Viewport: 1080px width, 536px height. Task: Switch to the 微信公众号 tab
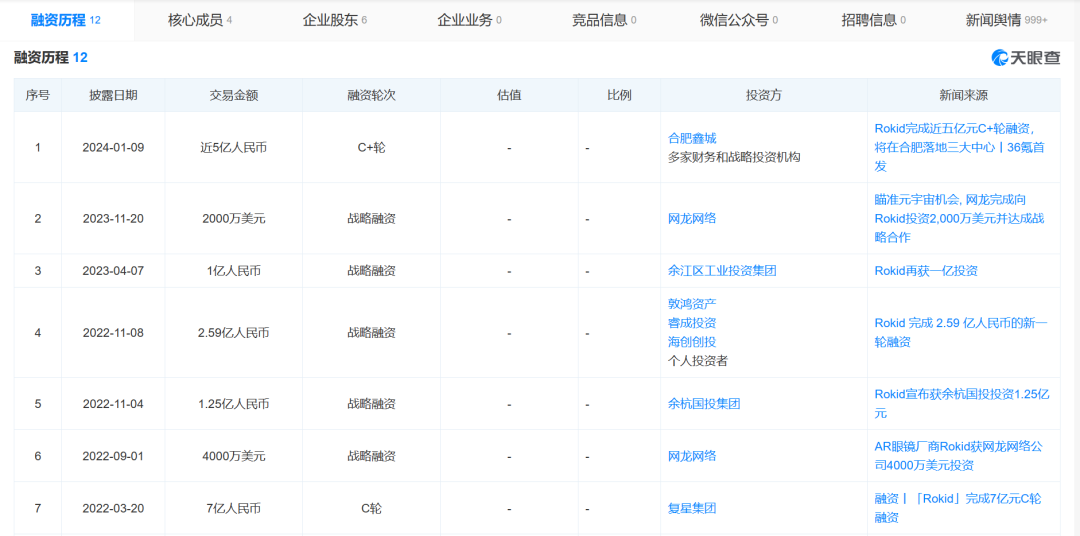tap(738, 20)
